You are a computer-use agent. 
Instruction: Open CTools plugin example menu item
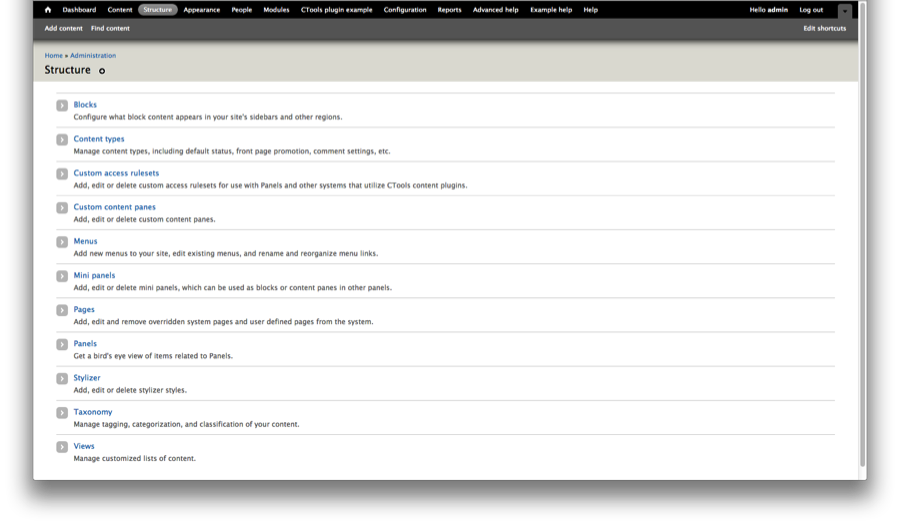[x=336, y=10]
